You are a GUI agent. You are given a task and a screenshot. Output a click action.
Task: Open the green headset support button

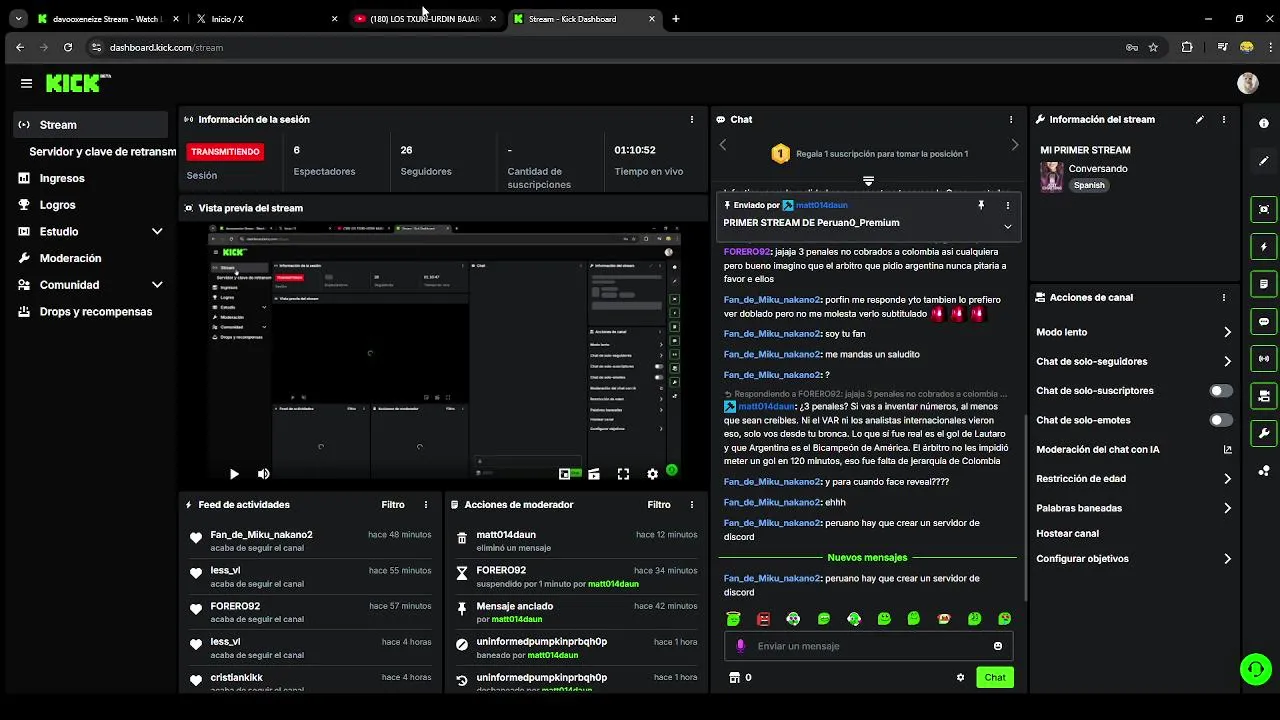click(1255, 669)
